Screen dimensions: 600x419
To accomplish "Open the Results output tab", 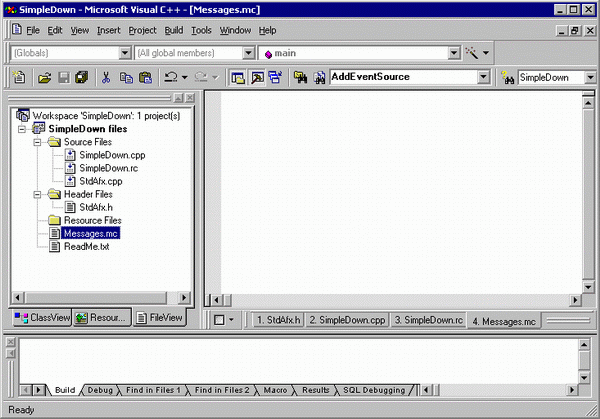I will pyautogui.click(x=316, y=390).
